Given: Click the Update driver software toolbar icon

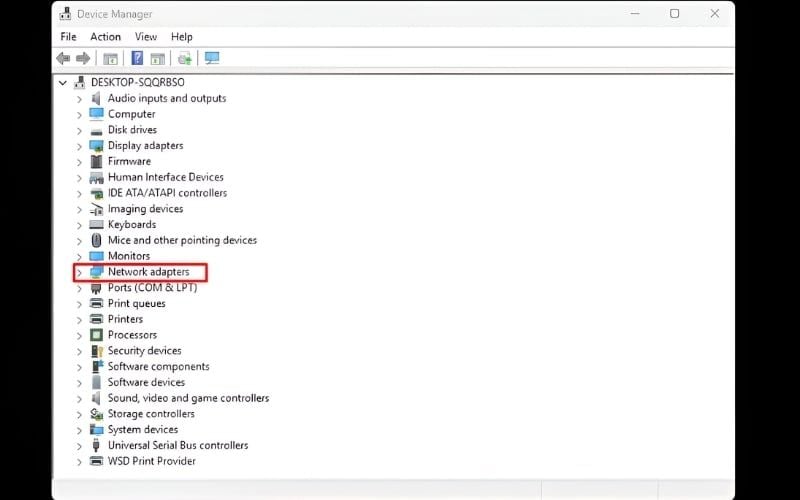Looking at the screenshot, I should (x=185, y=59).
